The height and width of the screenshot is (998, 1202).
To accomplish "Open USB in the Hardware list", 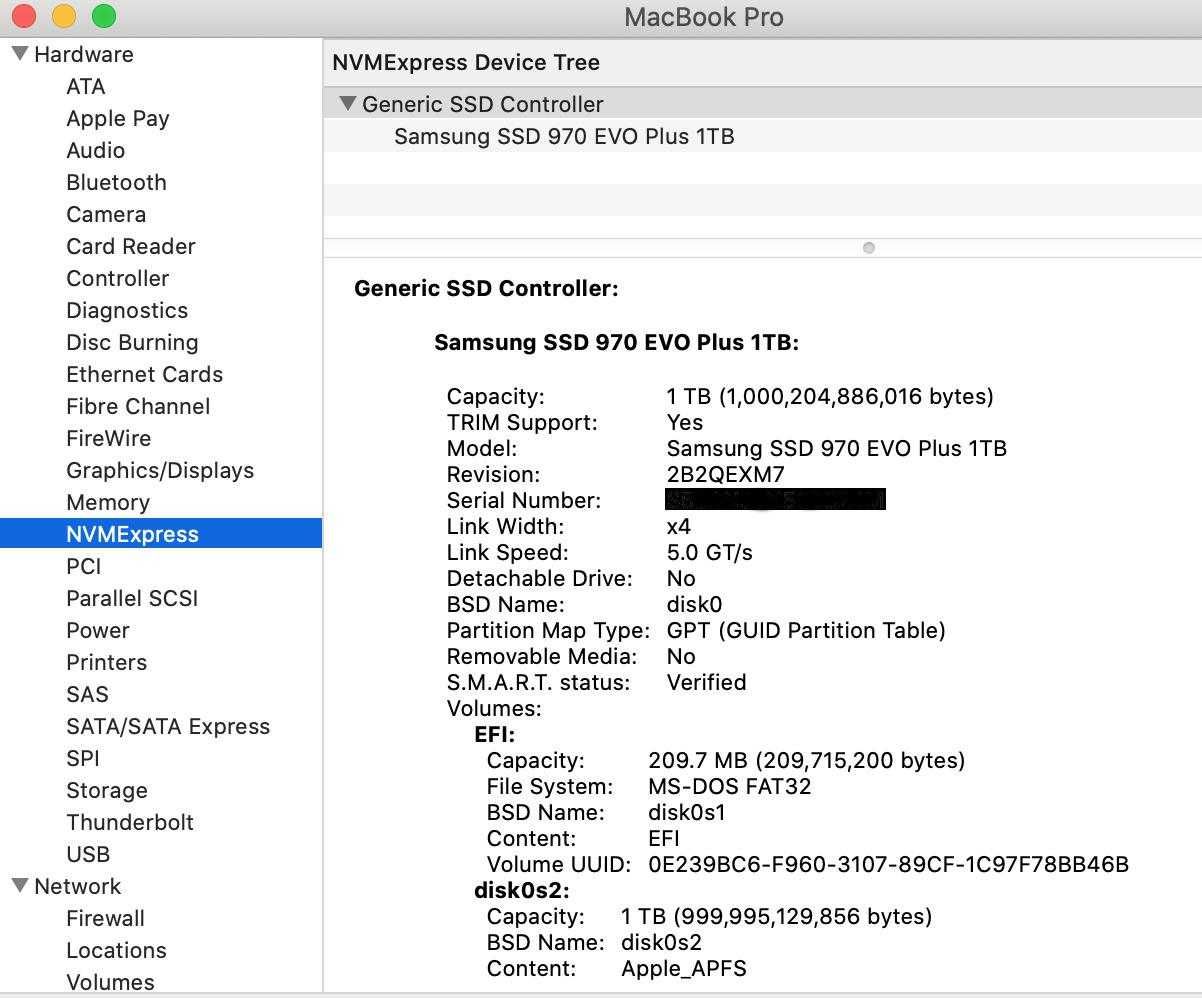I will 88,854.
